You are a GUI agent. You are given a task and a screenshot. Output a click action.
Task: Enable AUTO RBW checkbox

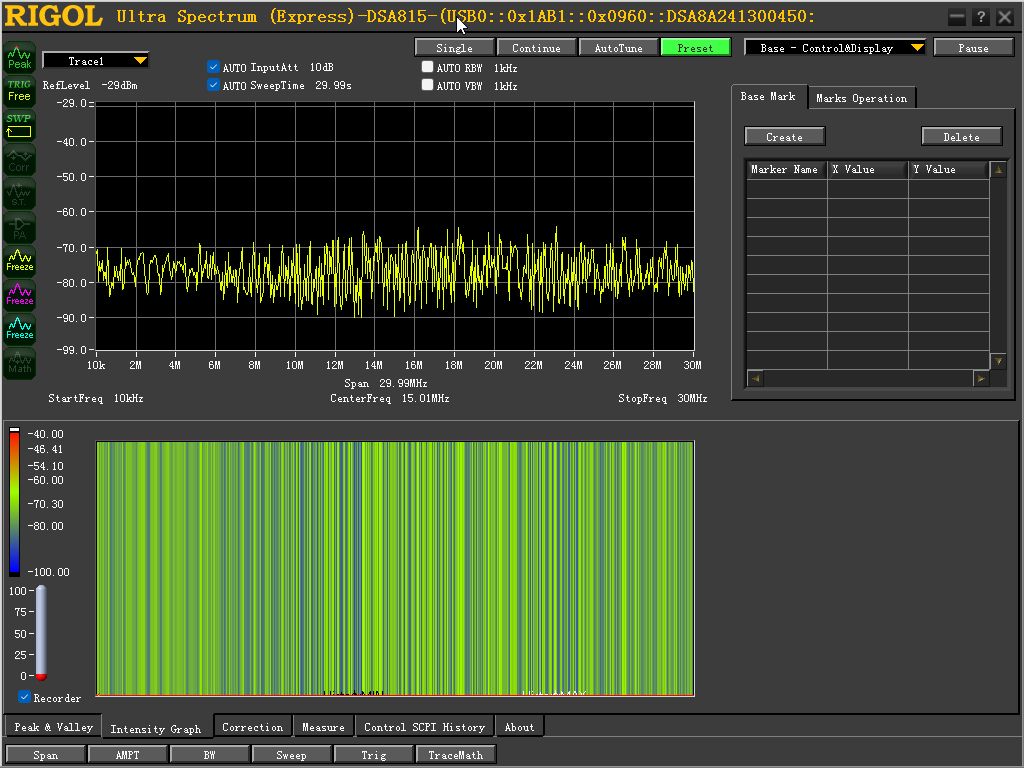(427, 67)
